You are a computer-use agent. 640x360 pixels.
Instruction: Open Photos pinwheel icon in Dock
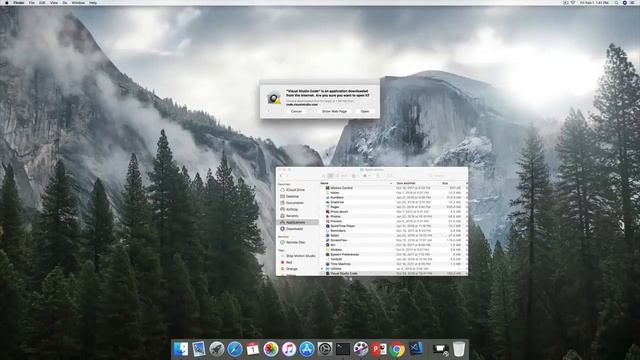pyautogui.click(x=271, y=349)
